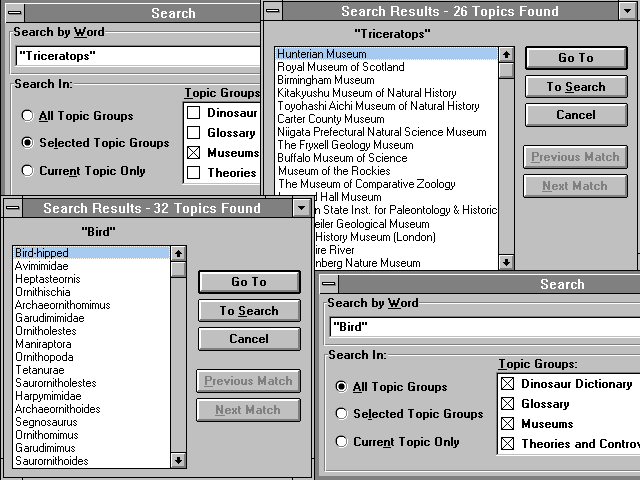Click To Search in Triceratops results window
This screenshot has width=640, height=480.
click(576, 87)
